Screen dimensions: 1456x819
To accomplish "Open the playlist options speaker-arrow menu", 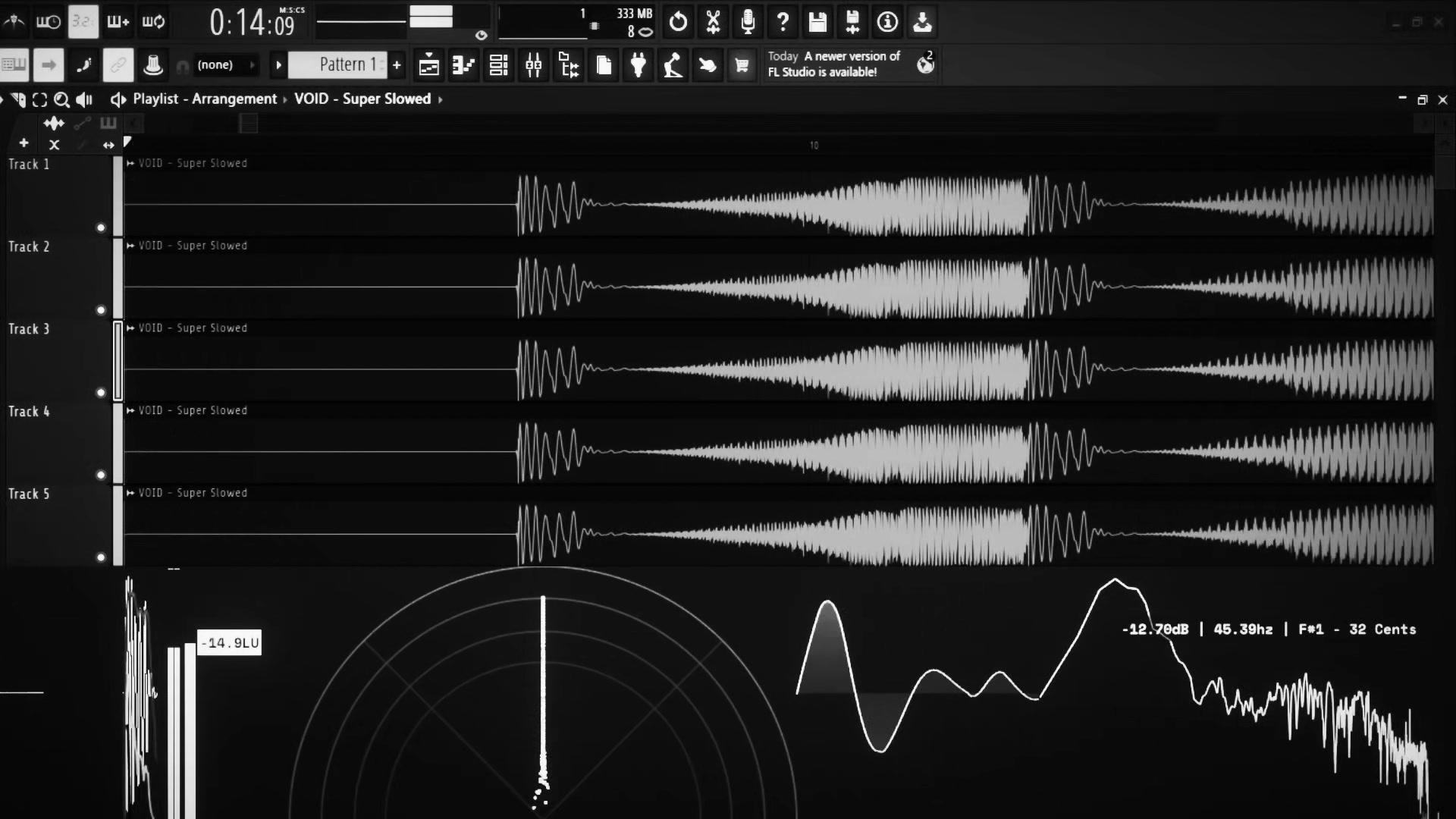I will pyautogui.click(x=118, y=99).
